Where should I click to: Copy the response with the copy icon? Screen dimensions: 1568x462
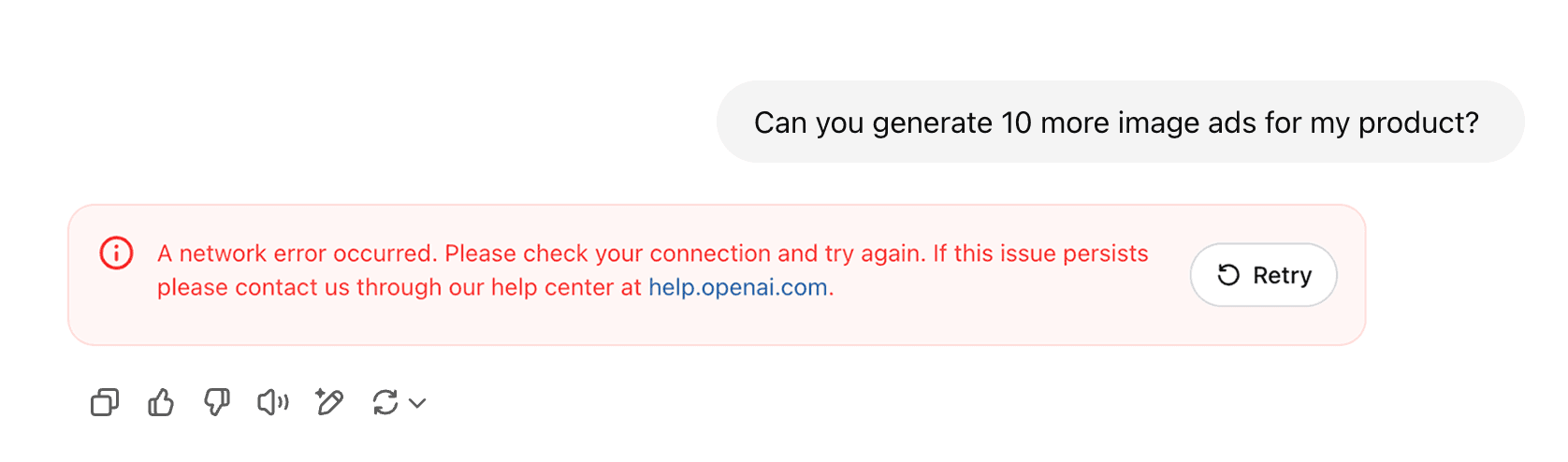pos(105,403)
